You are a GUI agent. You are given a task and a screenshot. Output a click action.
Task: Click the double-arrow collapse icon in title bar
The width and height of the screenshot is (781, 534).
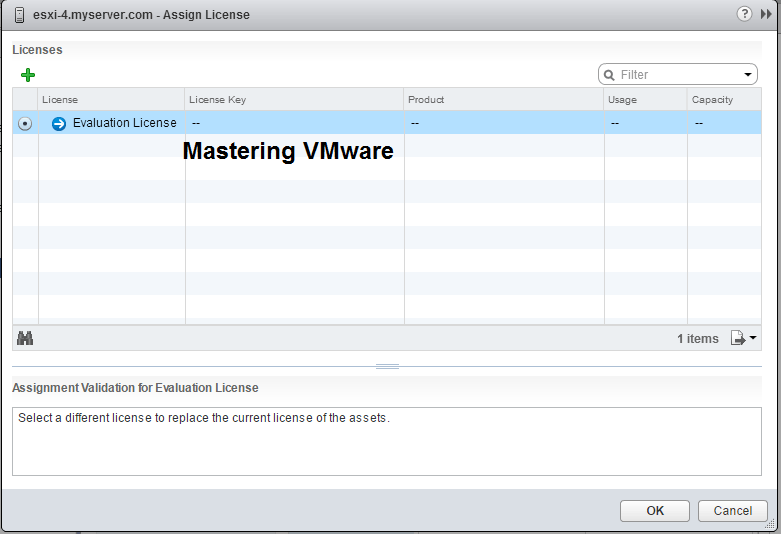tap(766, 14)
